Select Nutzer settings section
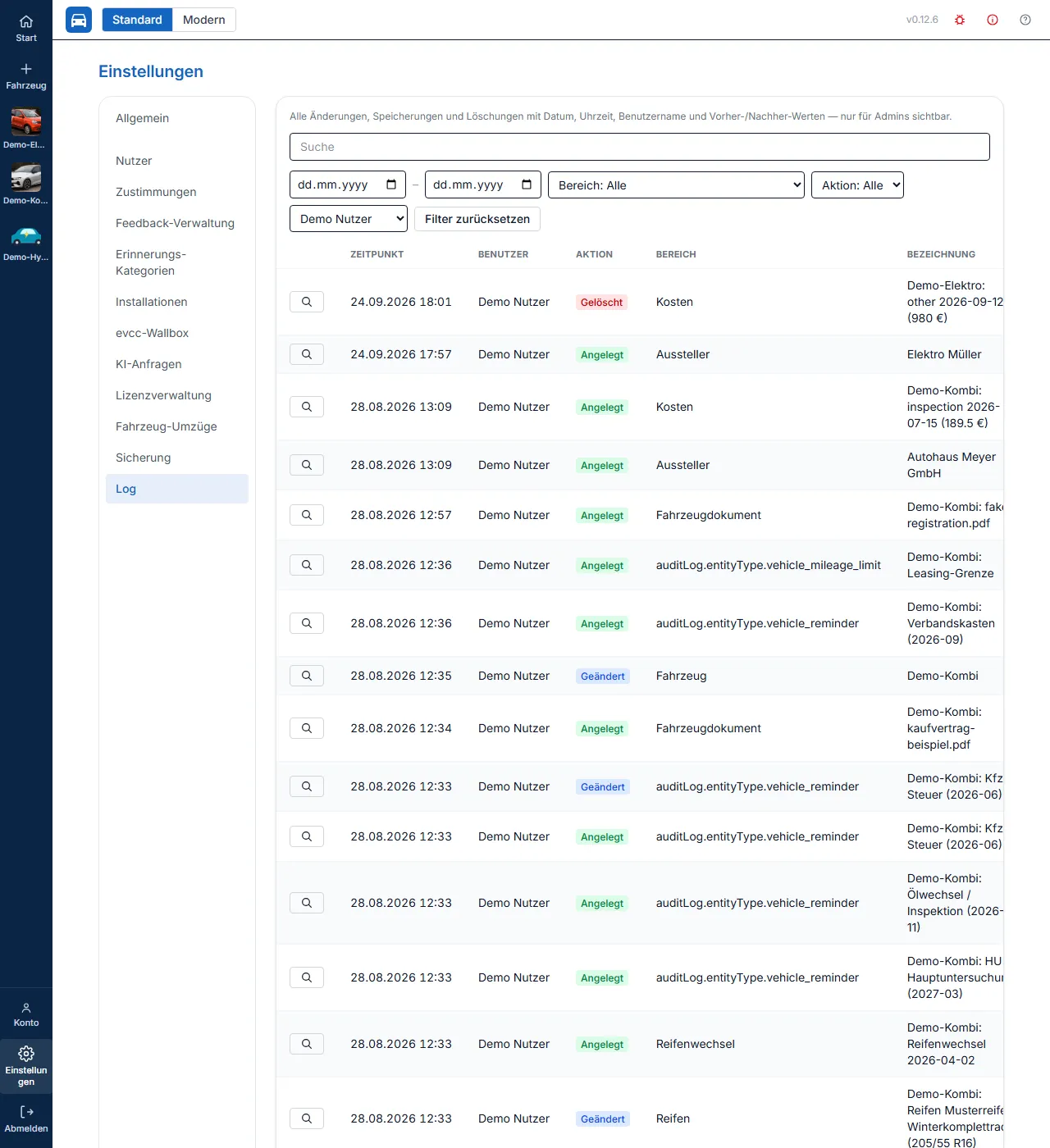This screenshot has height=1148, width=1050. [x=177, y=161]
